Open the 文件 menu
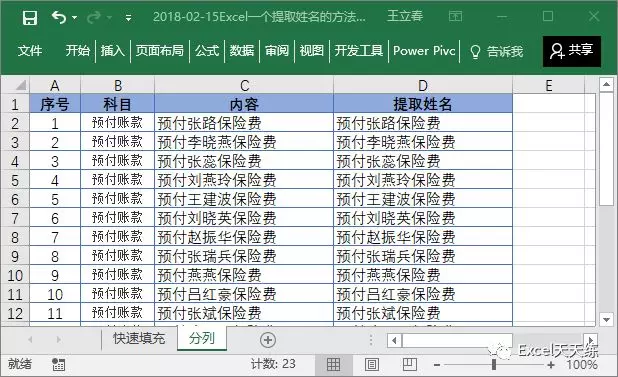 point(30,51)
